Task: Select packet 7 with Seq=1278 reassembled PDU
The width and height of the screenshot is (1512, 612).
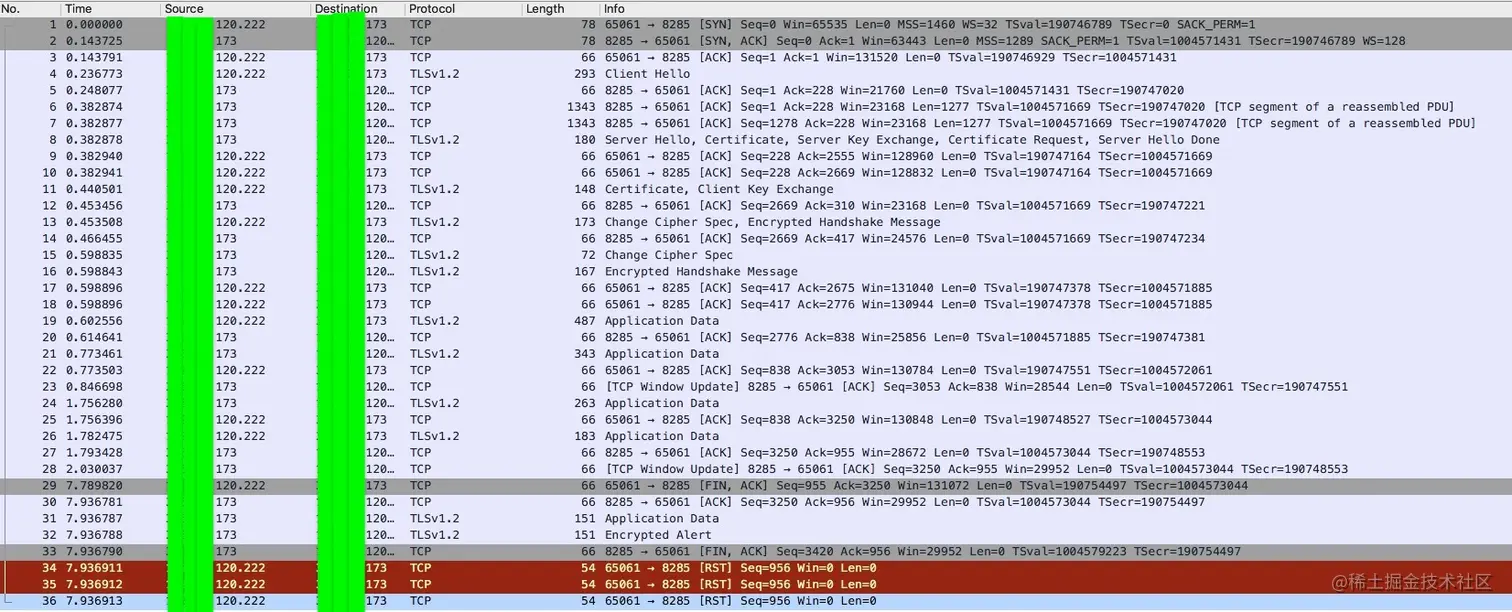Action: (756, 123)
